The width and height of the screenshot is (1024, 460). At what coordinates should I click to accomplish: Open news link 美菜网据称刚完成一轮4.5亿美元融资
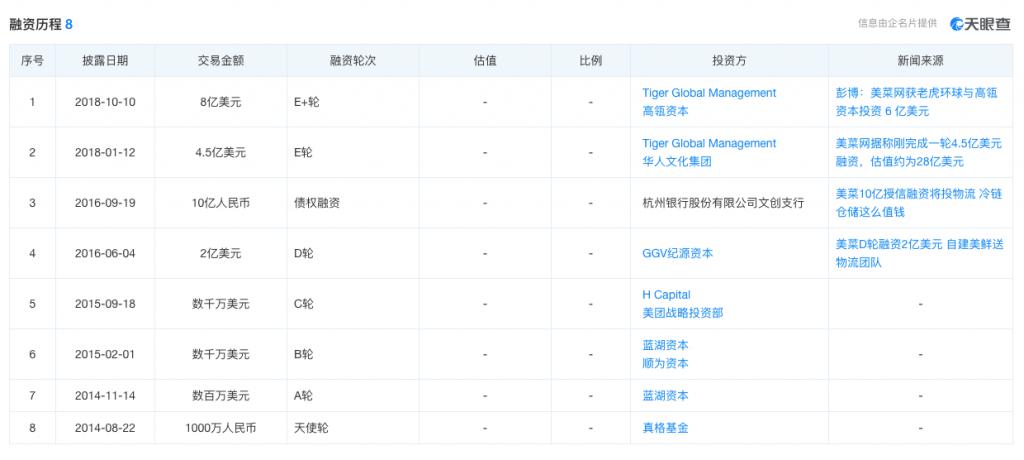[x=918, y=152]
